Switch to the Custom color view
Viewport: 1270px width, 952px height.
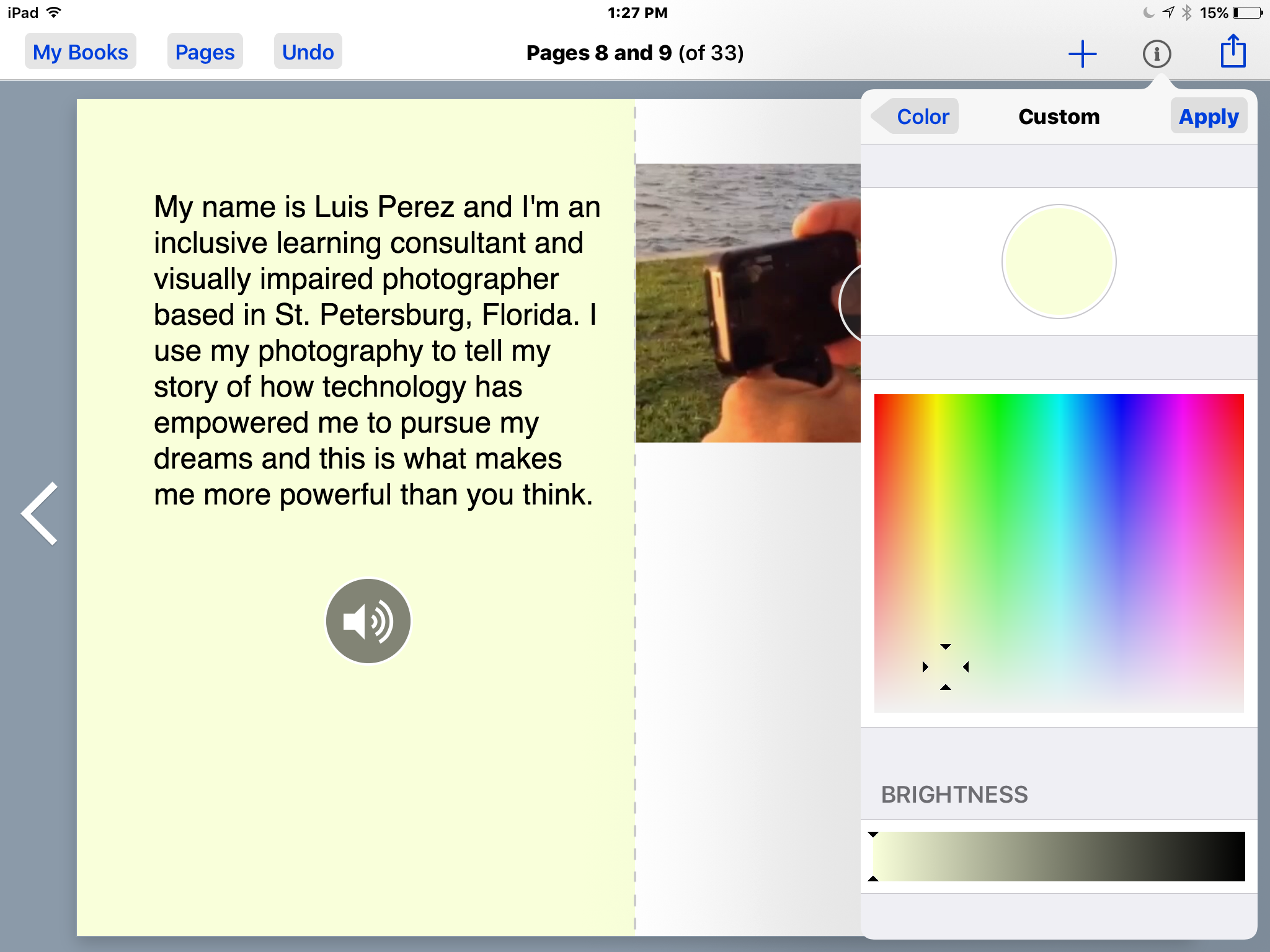coord(1058,117)
